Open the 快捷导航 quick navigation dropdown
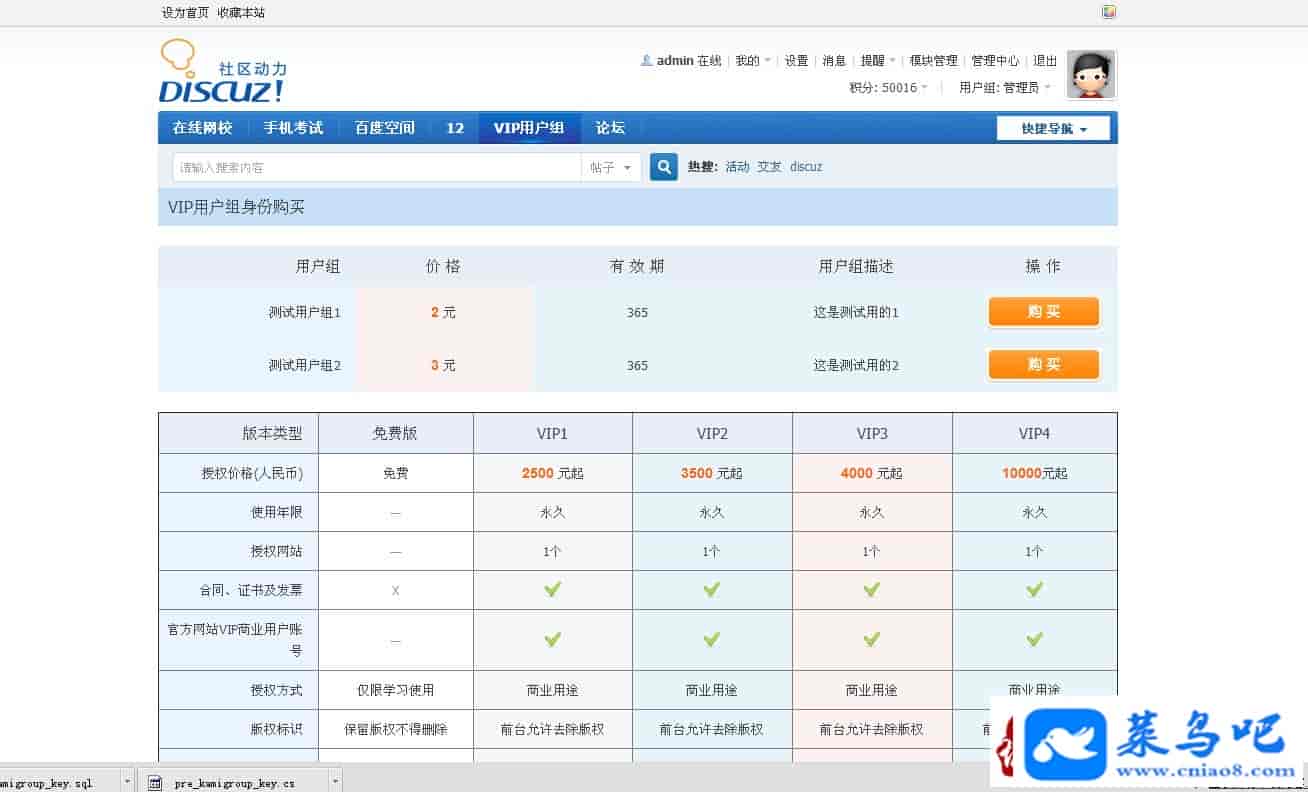1308x792 pixels. coord(1053,128)
